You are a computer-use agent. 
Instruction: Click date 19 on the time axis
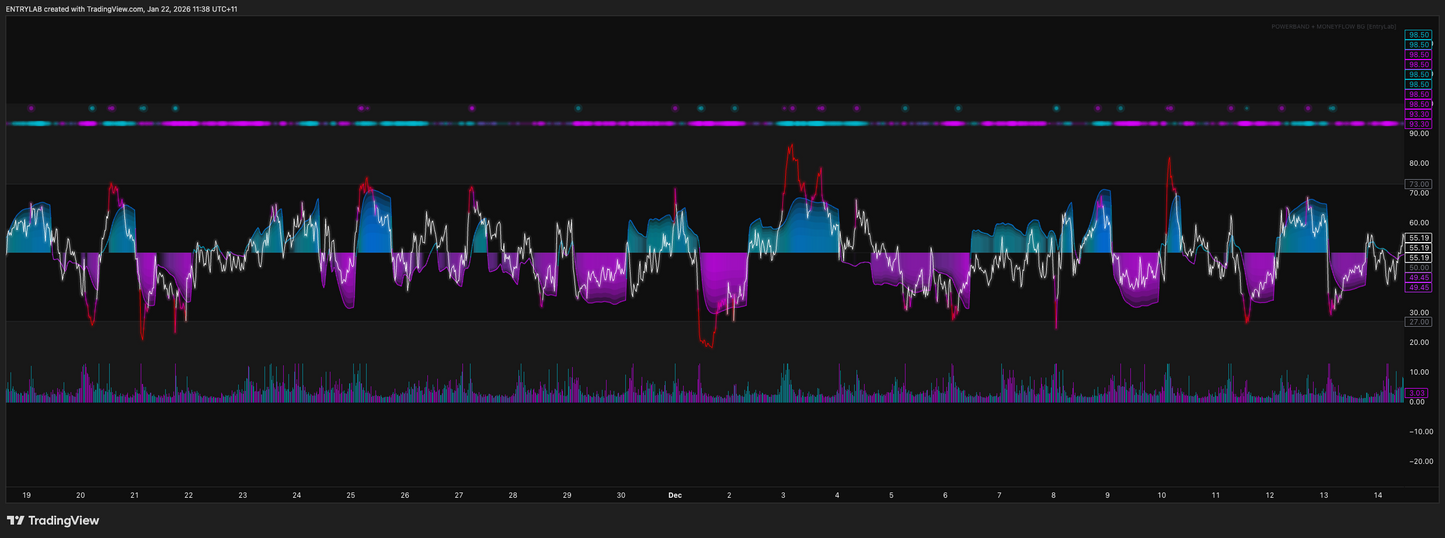26,495
